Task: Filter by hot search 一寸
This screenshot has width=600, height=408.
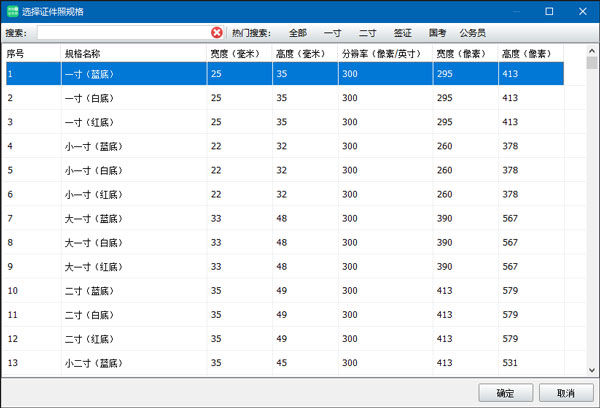Action: coord(332,33)
